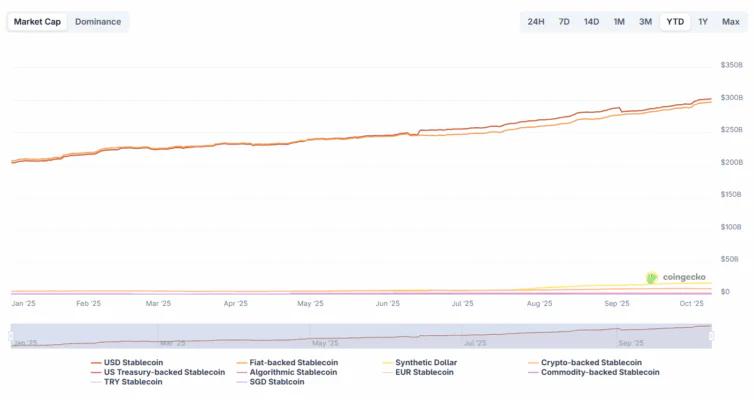Viewport: 754px width, 400px height.
Task: Choose the 3M time range
Action: tap(646, 21)
